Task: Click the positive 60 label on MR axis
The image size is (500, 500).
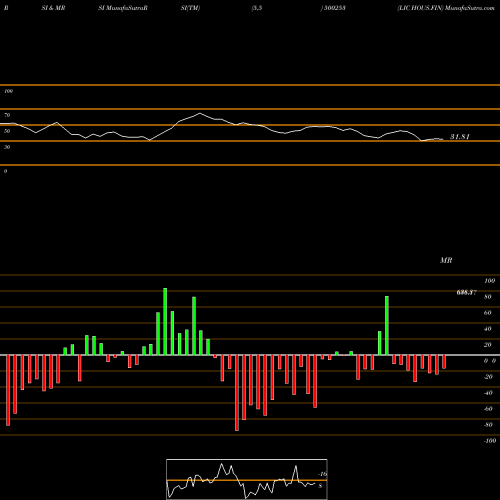Action: (488, 313)
